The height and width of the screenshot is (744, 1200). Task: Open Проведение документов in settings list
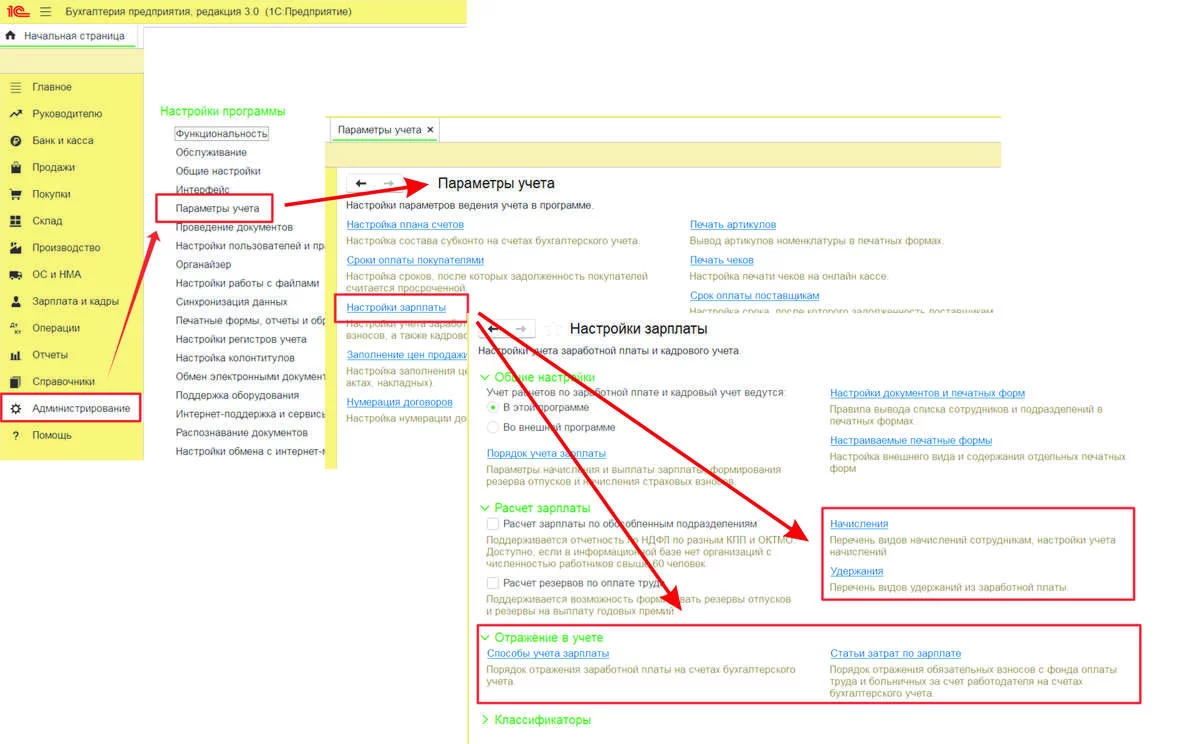234,227
